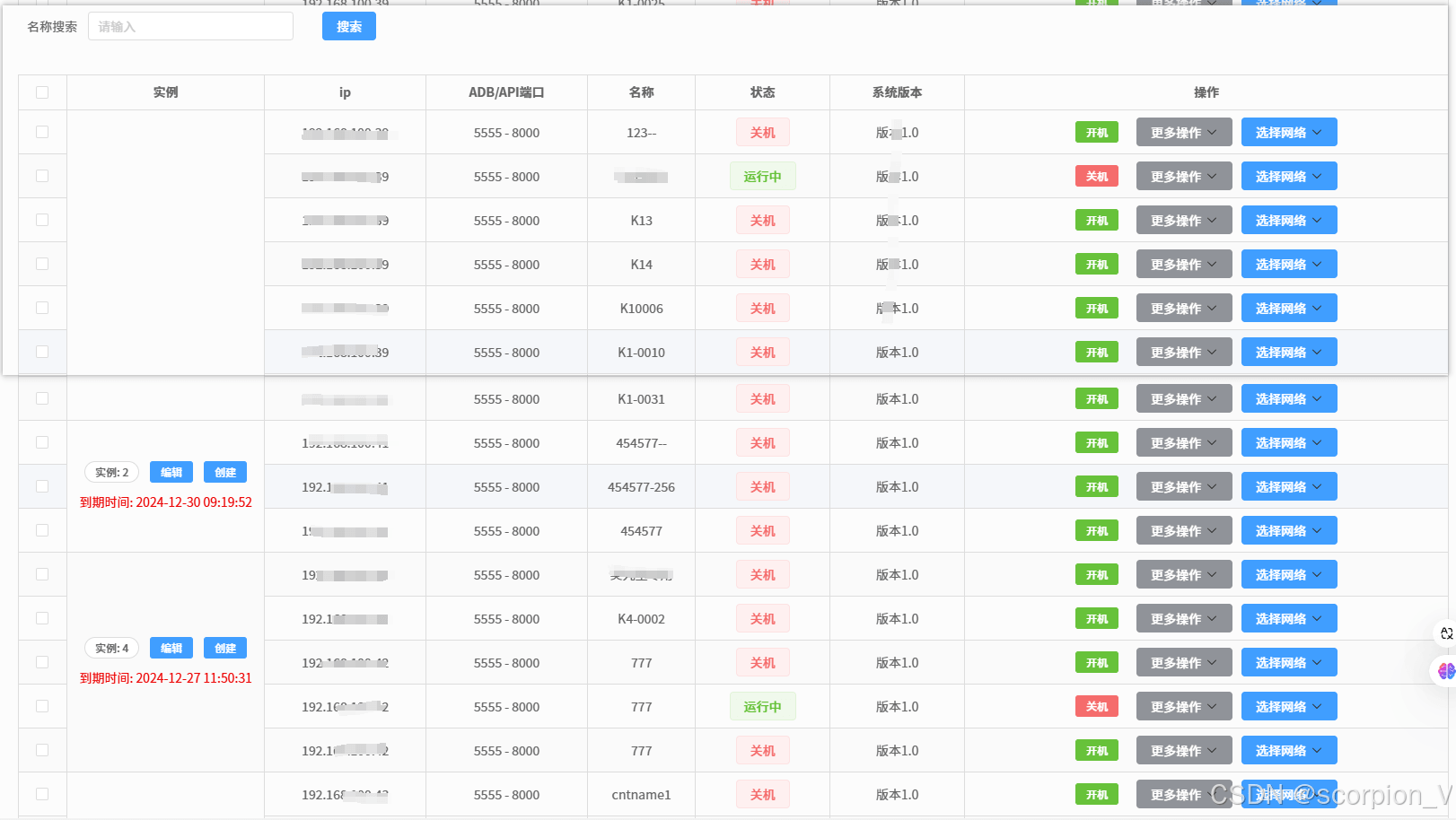
Task: Click 开机 button for row cntname1
Action: (x=1097, y=794)
